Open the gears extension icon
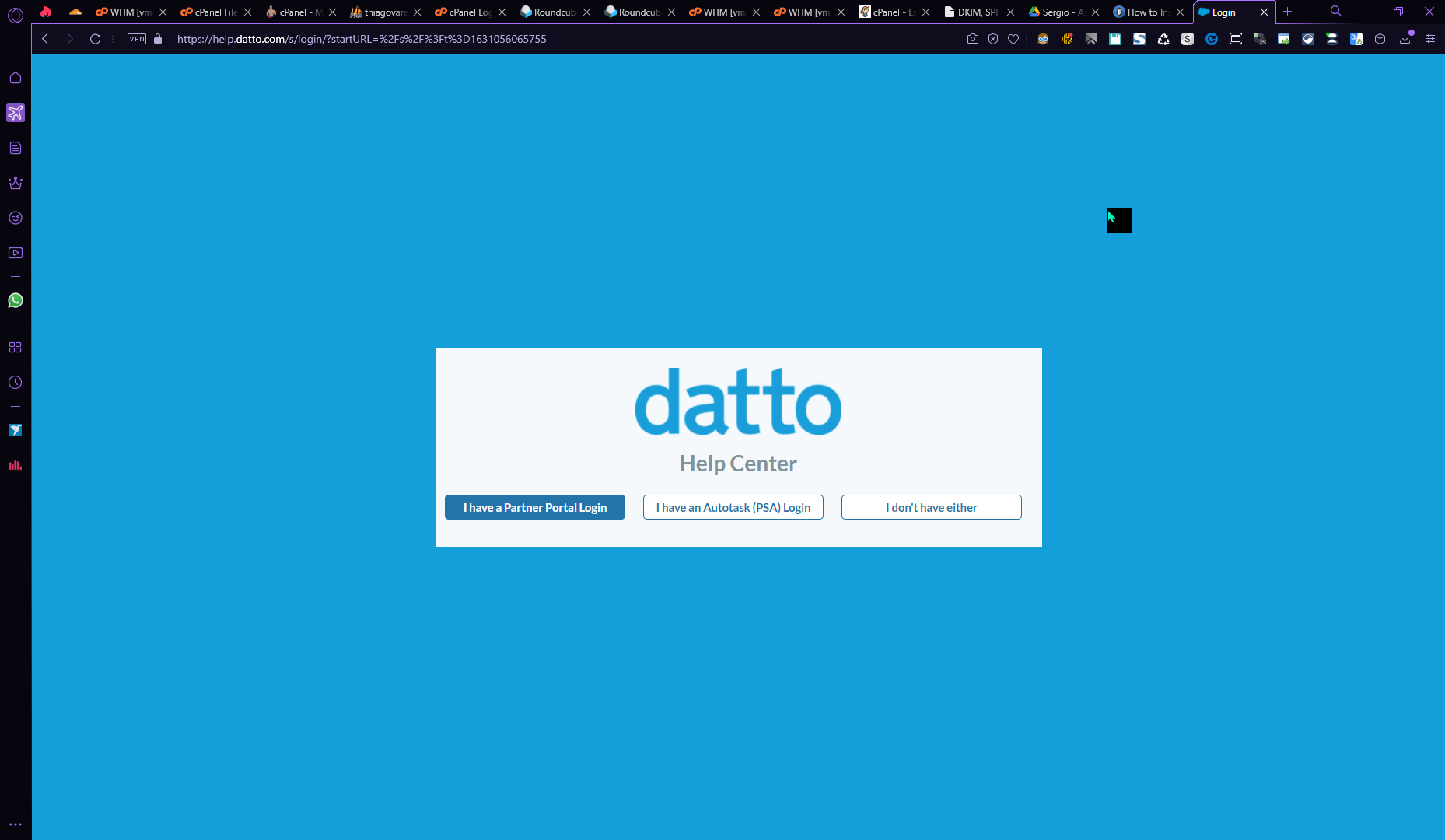Image resolution: width=1445 pixels, height=840 pixels. pyautogui.click(x=1260, y=39)
